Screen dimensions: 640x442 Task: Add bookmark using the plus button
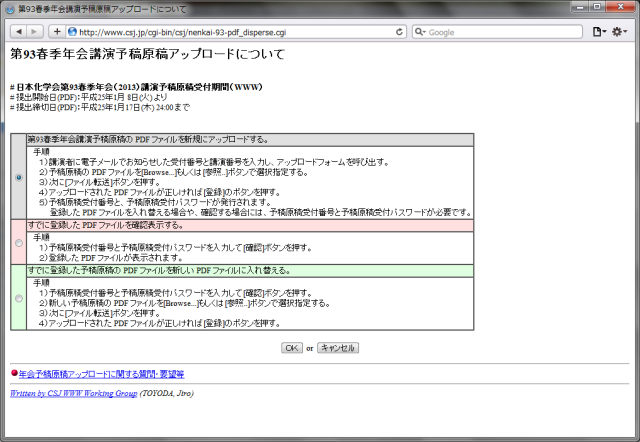click(57, 31)
